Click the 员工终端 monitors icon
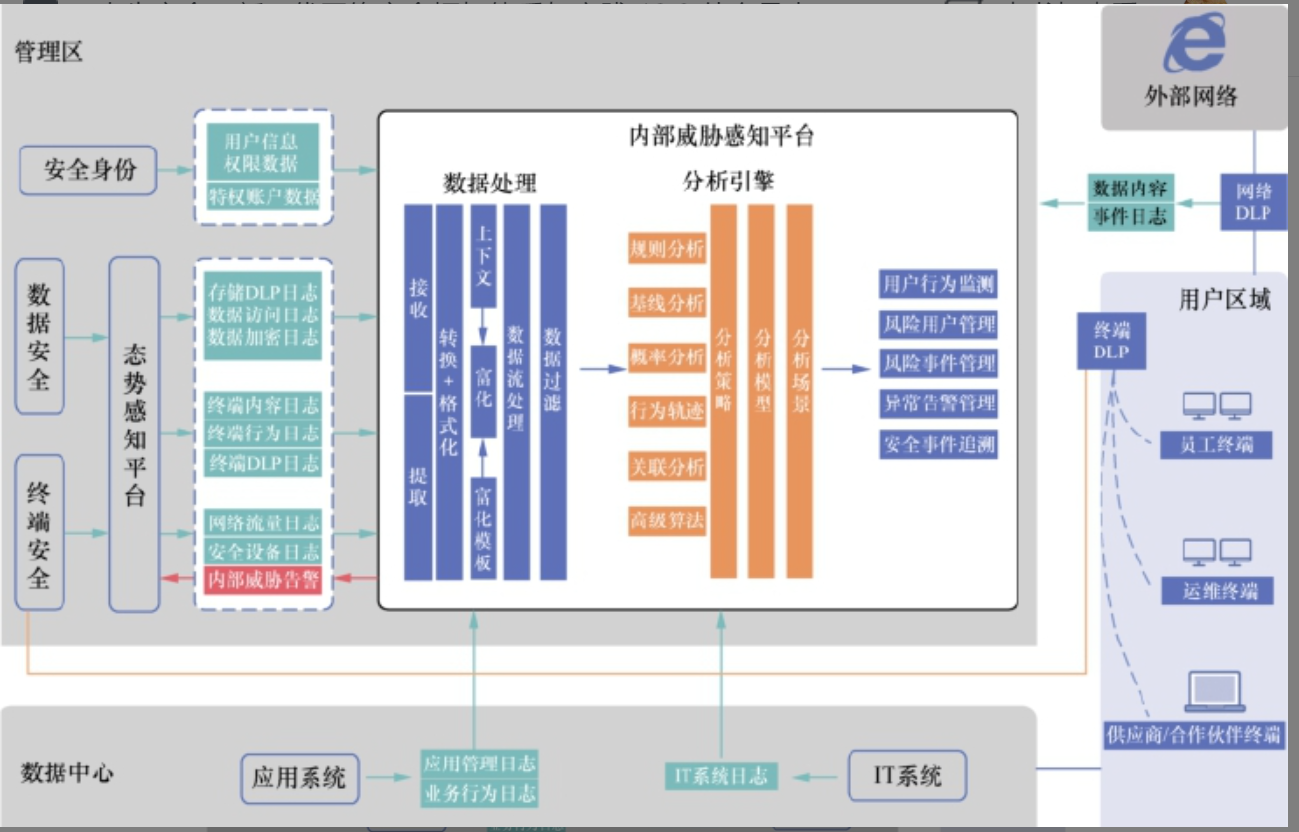1299x832 pixels. (1217, 406)
